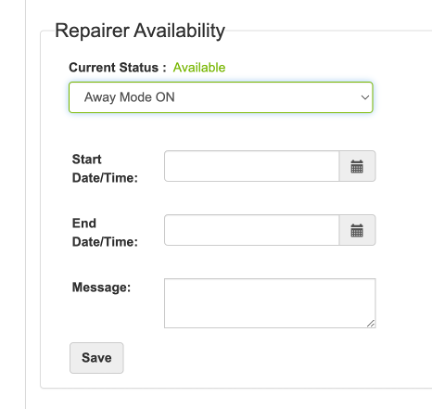Click the 'Message:' label

point(101,287)
